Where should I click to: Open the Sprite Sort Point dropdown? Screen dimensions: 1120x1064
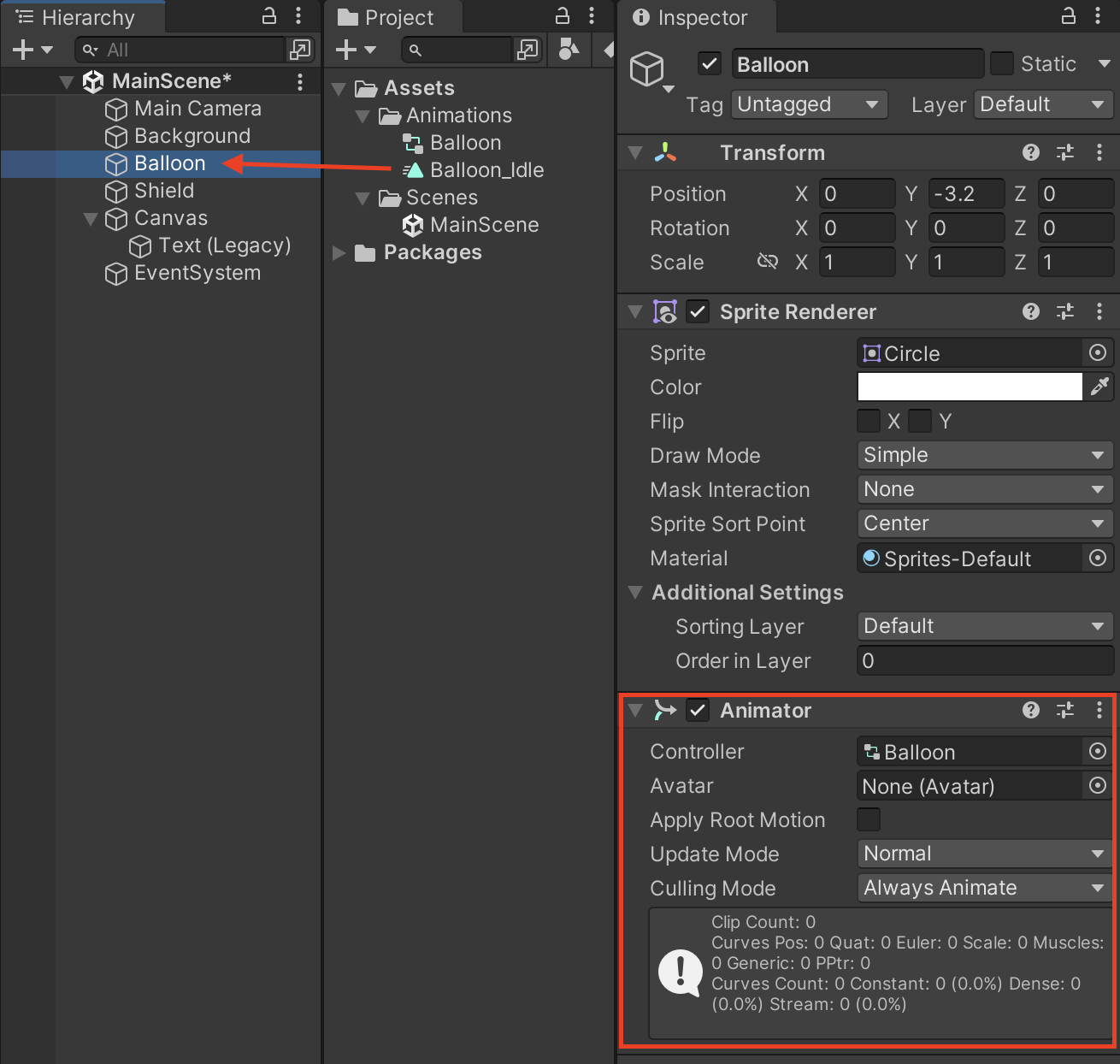tap(985, 523)
